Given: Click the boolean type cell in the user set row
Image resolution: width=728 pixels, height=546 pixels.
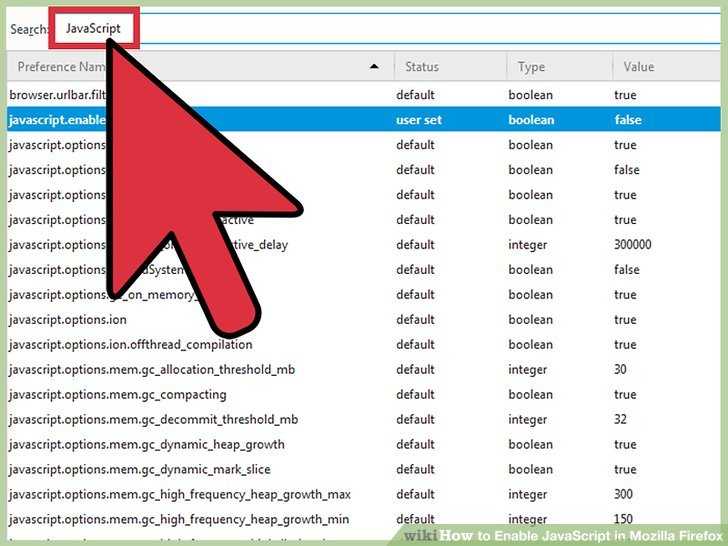Looking at the screenshot, I should [531, 120].
